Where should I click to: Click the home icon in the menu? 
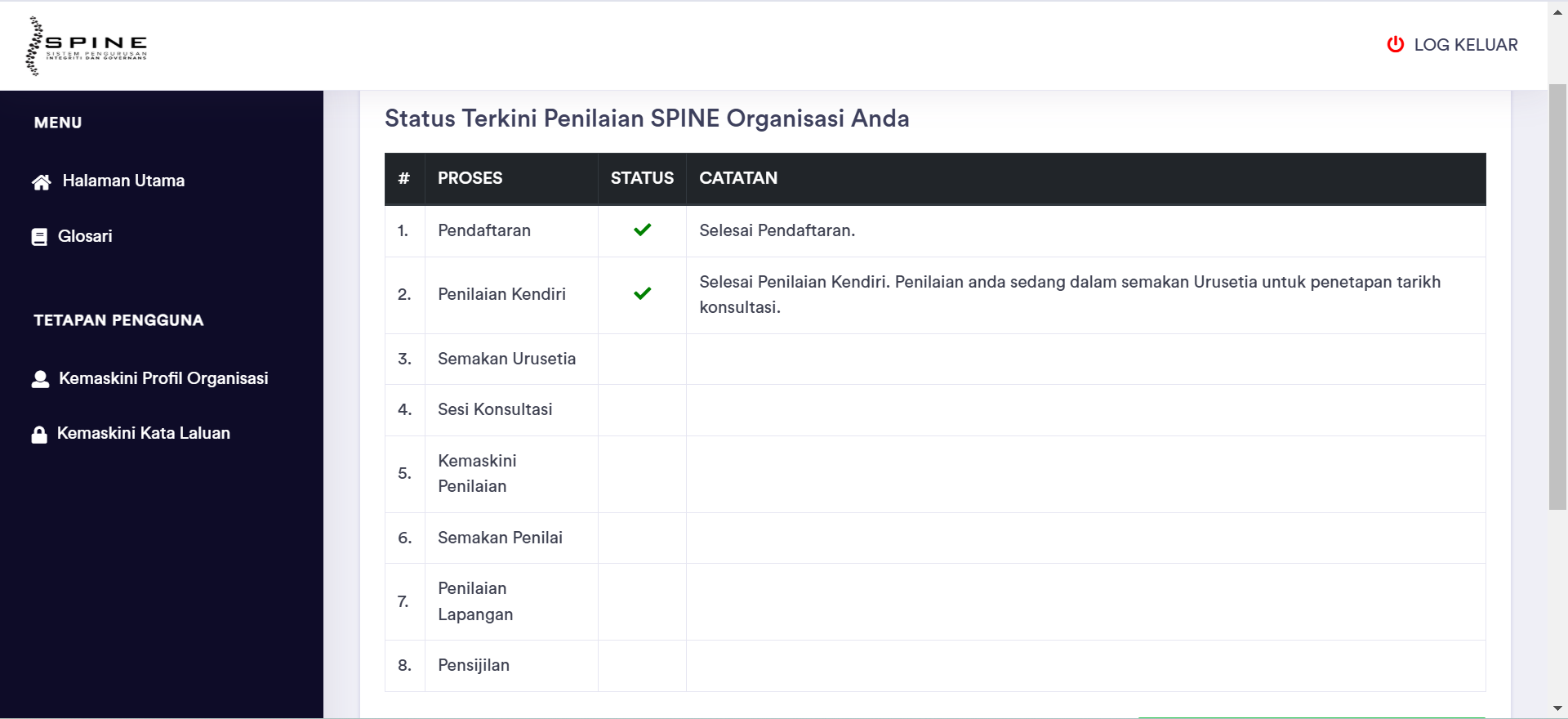41,181
